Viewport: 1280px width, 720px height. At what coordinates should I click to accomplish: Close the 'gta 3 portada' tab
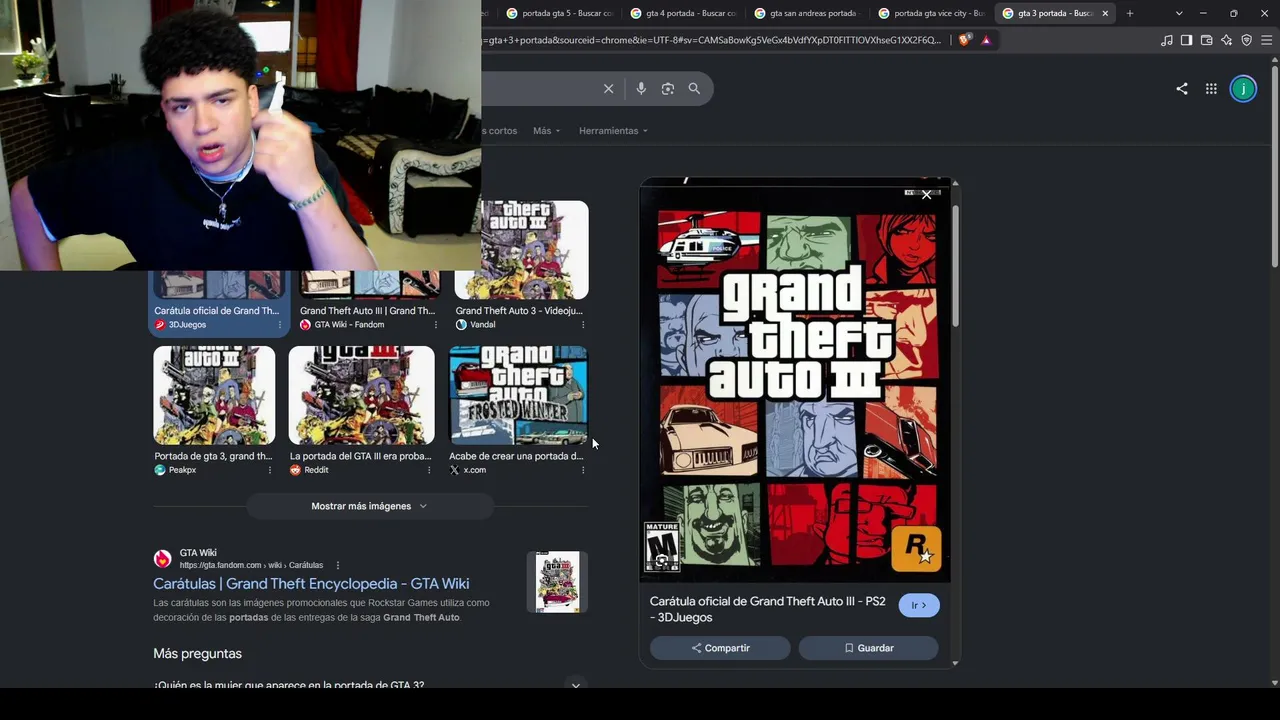click(1105, 13)
